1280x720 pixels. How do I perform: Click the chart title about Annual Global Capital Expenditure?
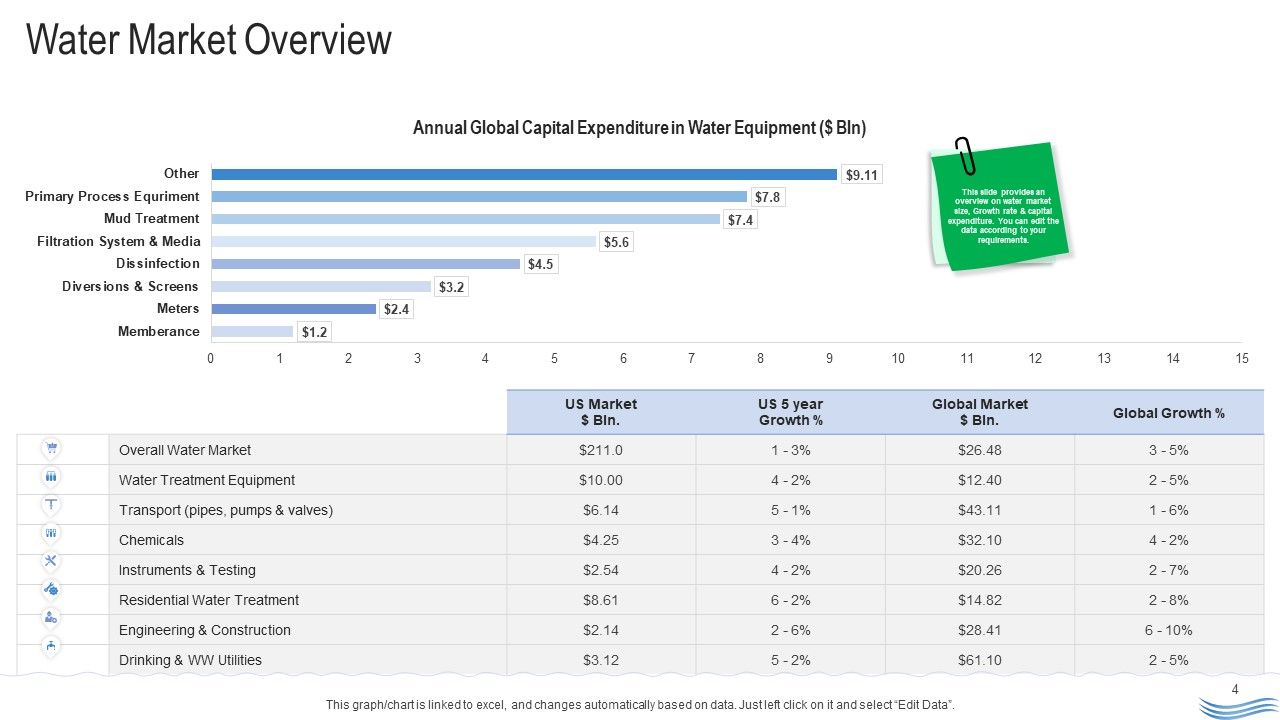click(640, 128)
